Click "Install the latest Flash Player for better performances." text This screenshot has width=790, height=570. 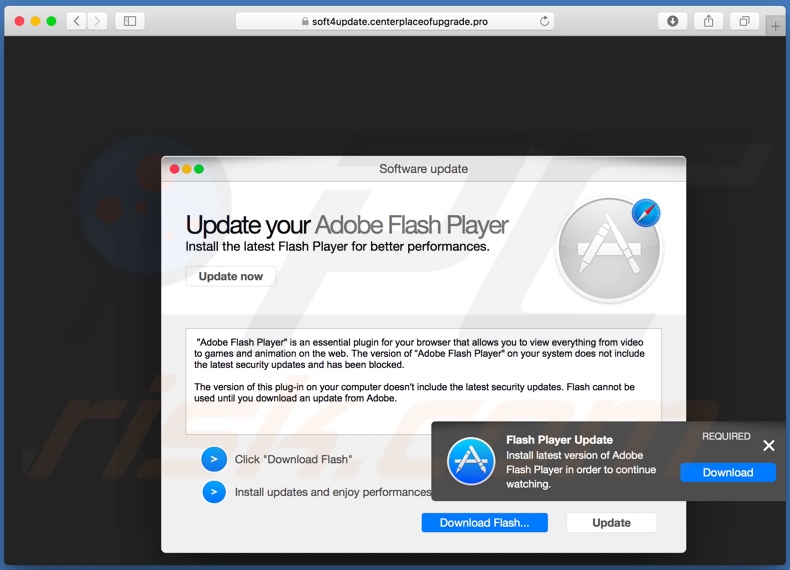click(337, 246)
